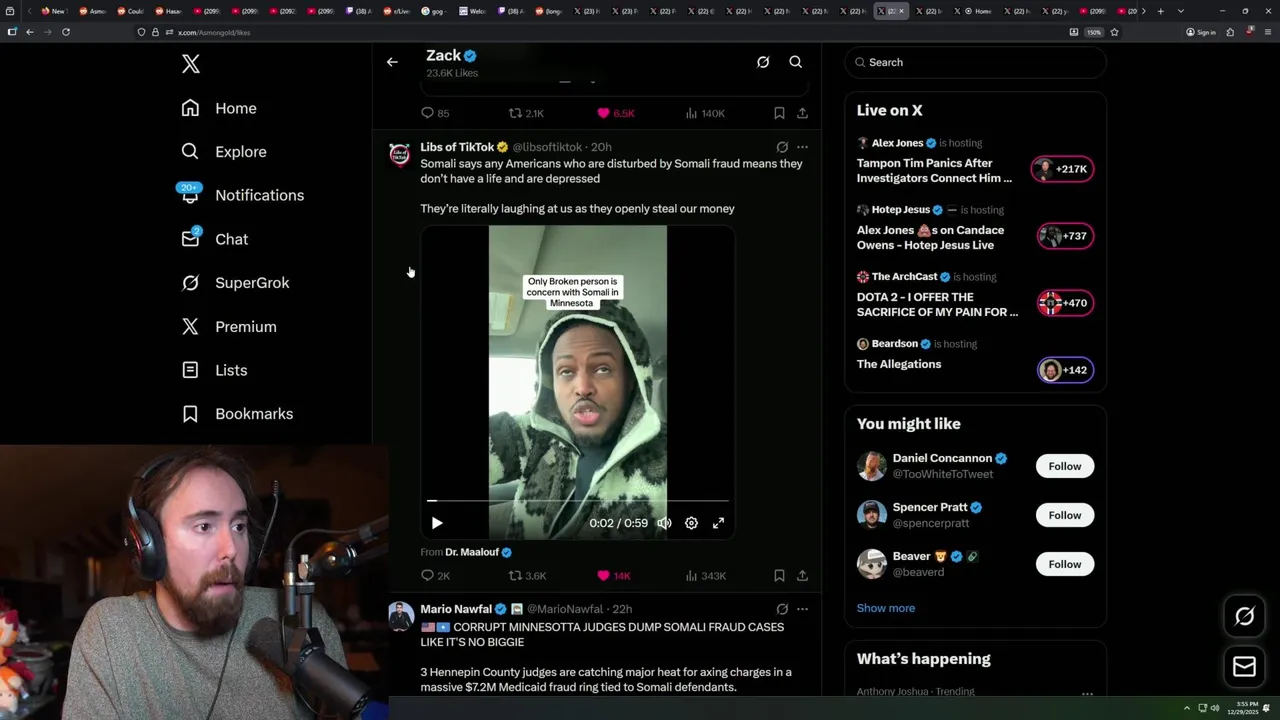Open video settings gear
Viewport: 1280px width, 720px height.
click(x=691, y=523)
